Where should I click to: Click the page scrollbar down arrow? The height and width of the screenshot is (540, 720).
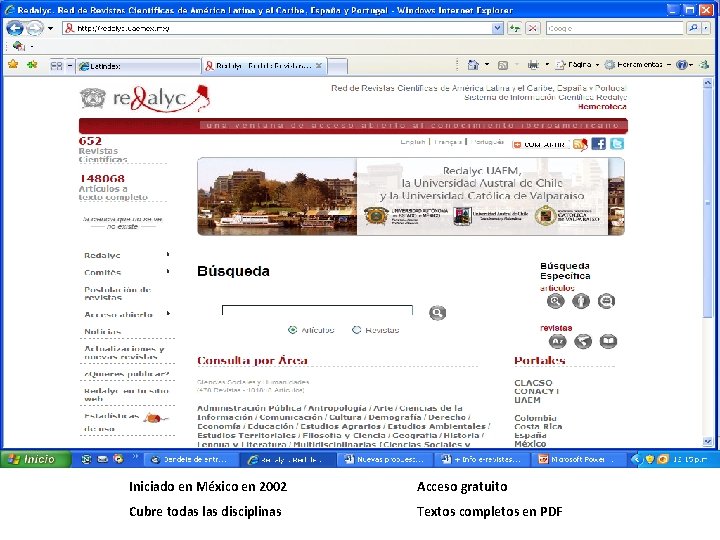[707, 442]
